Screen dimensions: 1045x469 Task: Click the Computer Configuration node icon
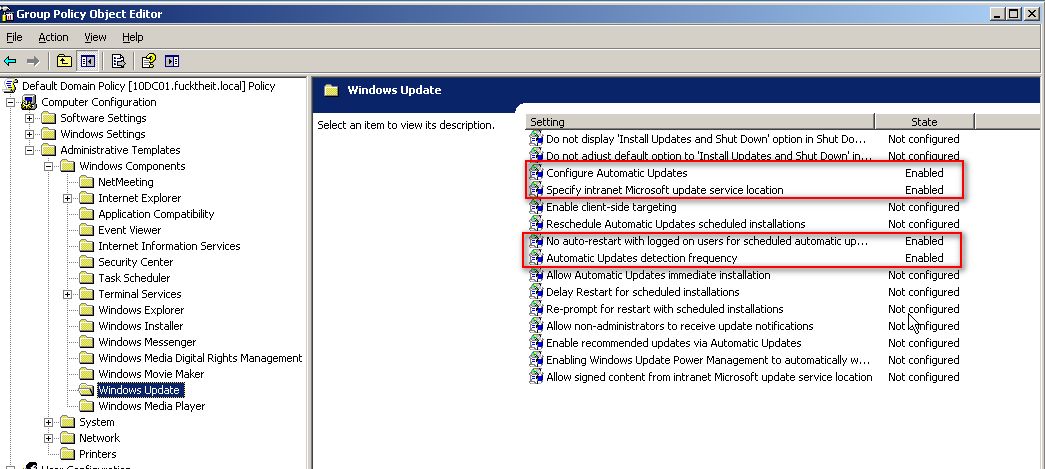pyautogui.click(x=29, y=102)
